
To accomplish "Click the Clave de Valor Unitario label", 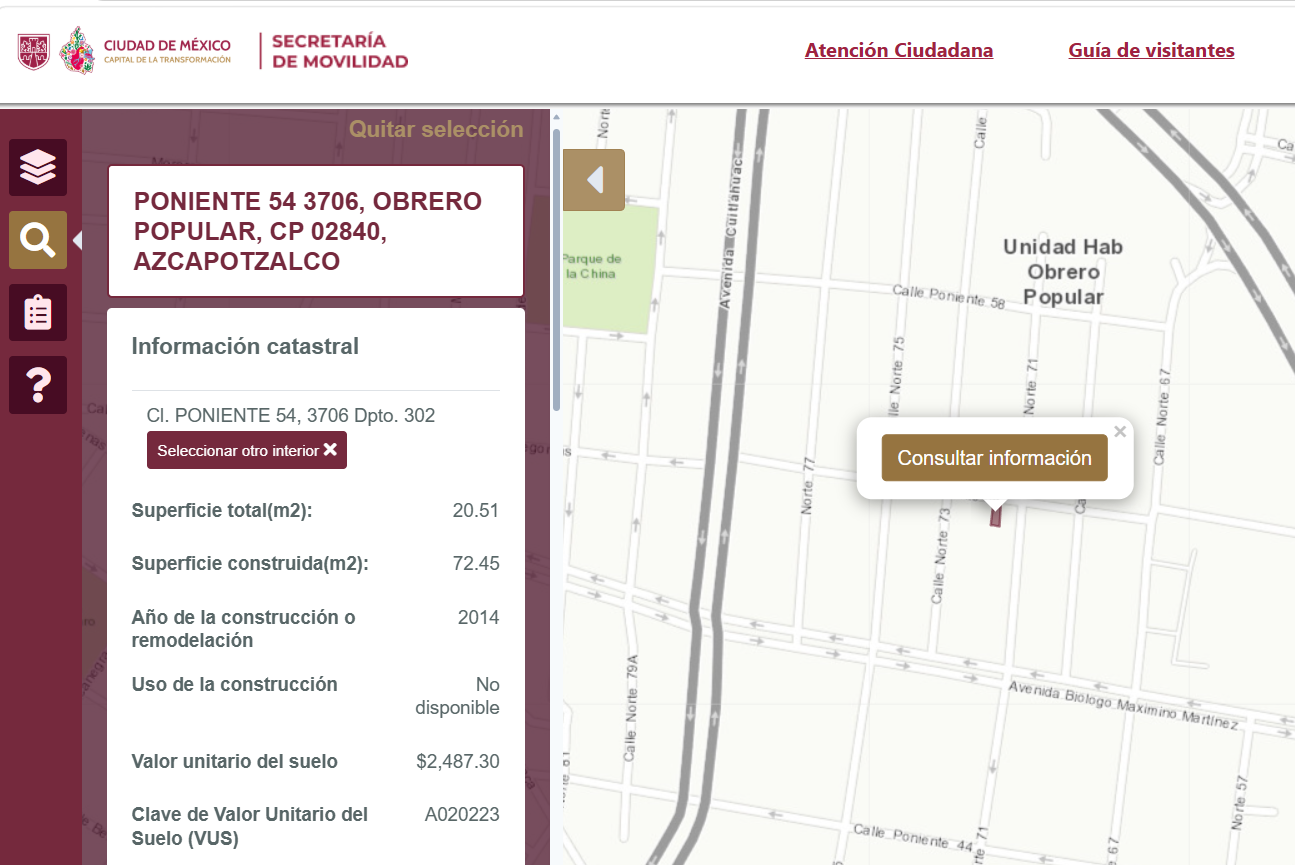I will 250,826.
